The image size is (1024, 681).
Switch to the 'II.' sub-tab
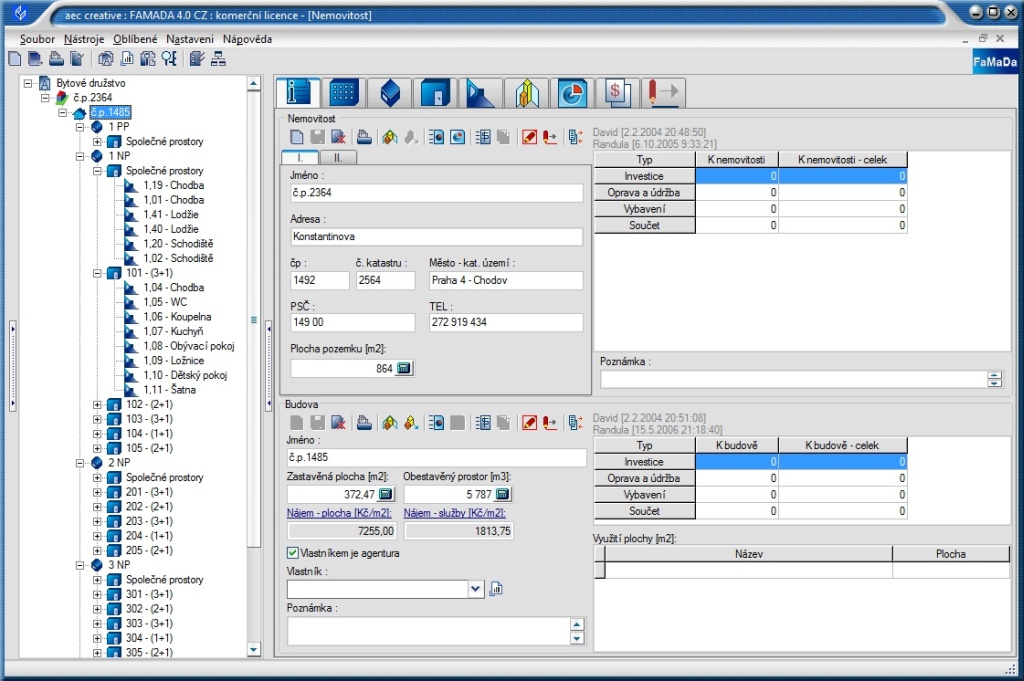pyautogui.click(x=337, y=157)
